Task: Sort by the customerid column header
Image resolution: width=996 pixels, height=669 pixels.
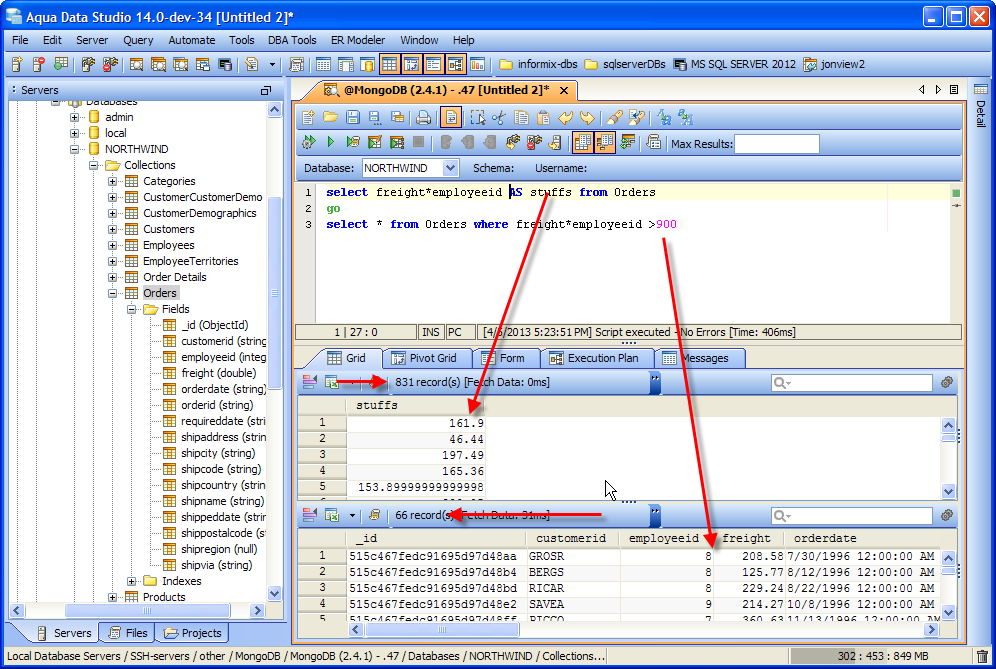Action: (572, 539)
